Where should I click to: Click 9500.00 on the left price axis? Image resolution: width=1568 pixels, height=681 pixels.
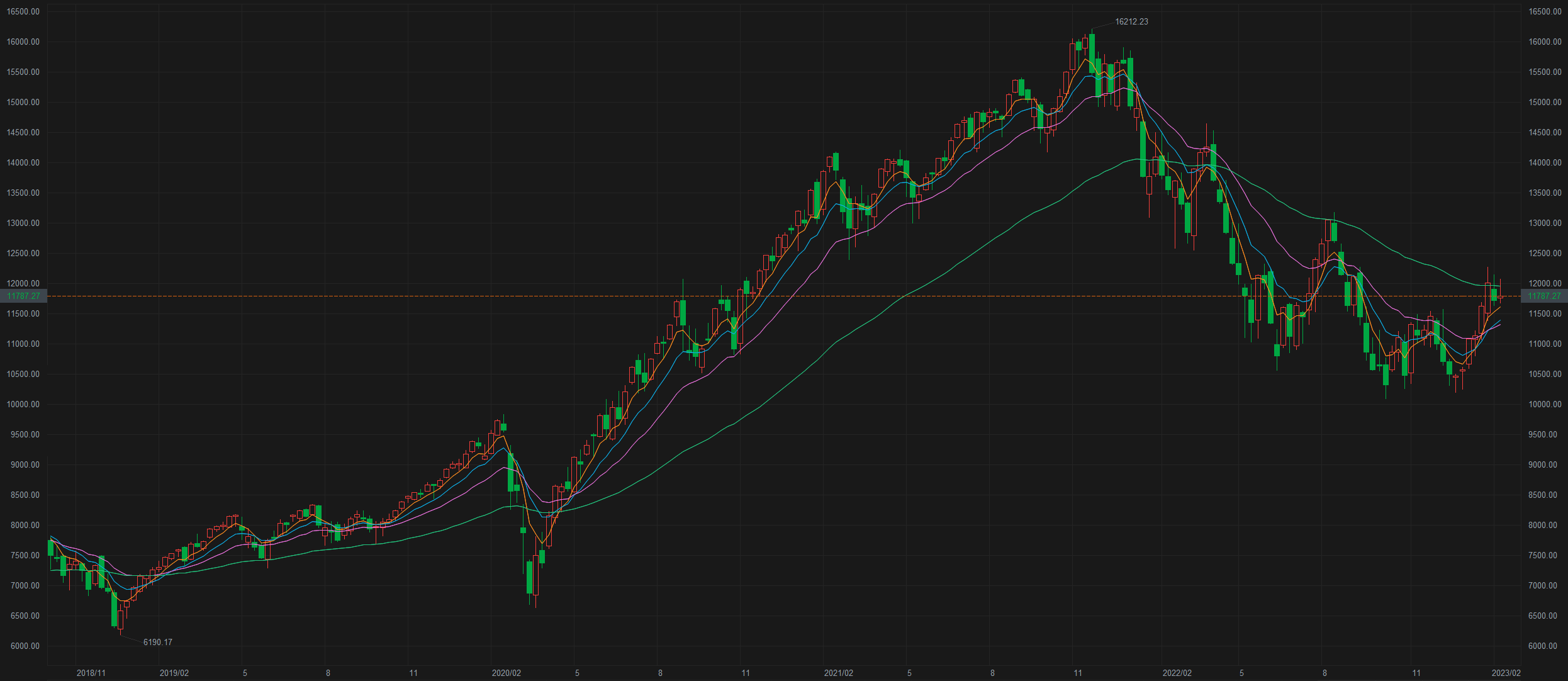[x=25, y=434]
